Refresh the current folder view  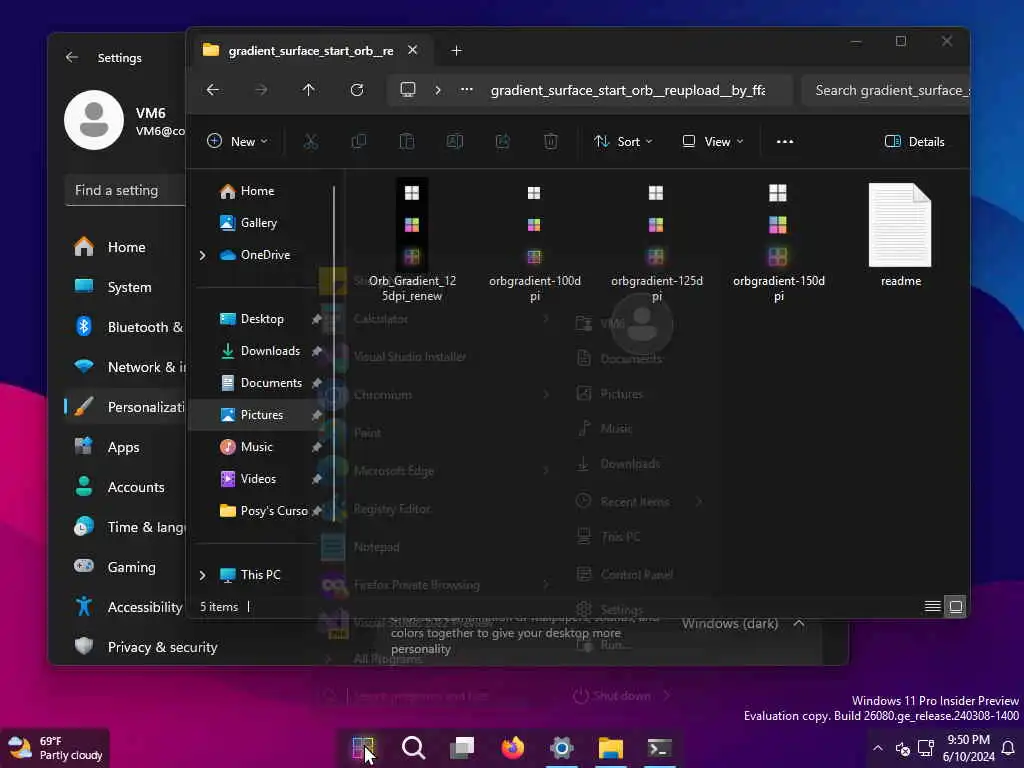click(357, 90)
